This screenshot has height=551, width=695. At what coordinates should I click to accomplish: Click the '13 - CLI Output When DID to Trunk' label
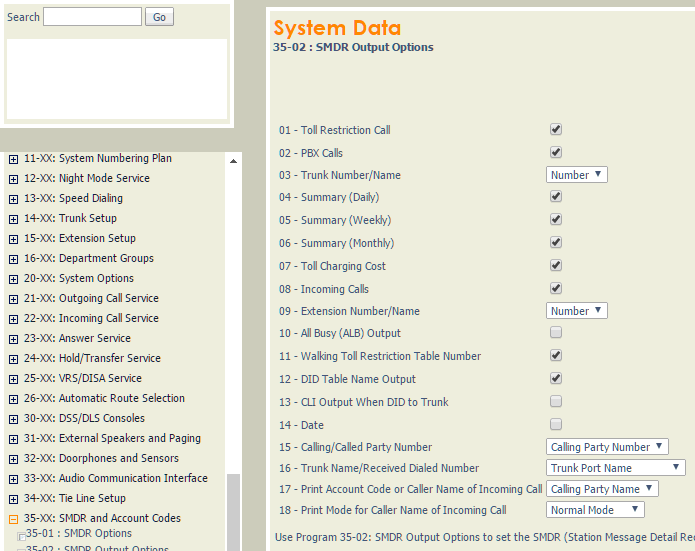(x=363, y=402)
